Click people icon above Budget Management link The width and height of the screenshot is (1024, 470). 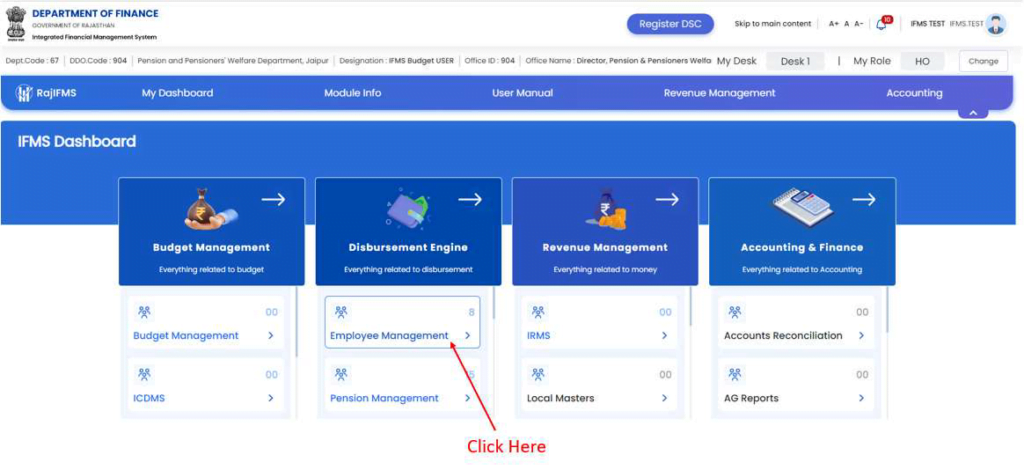tap(144, 312)
